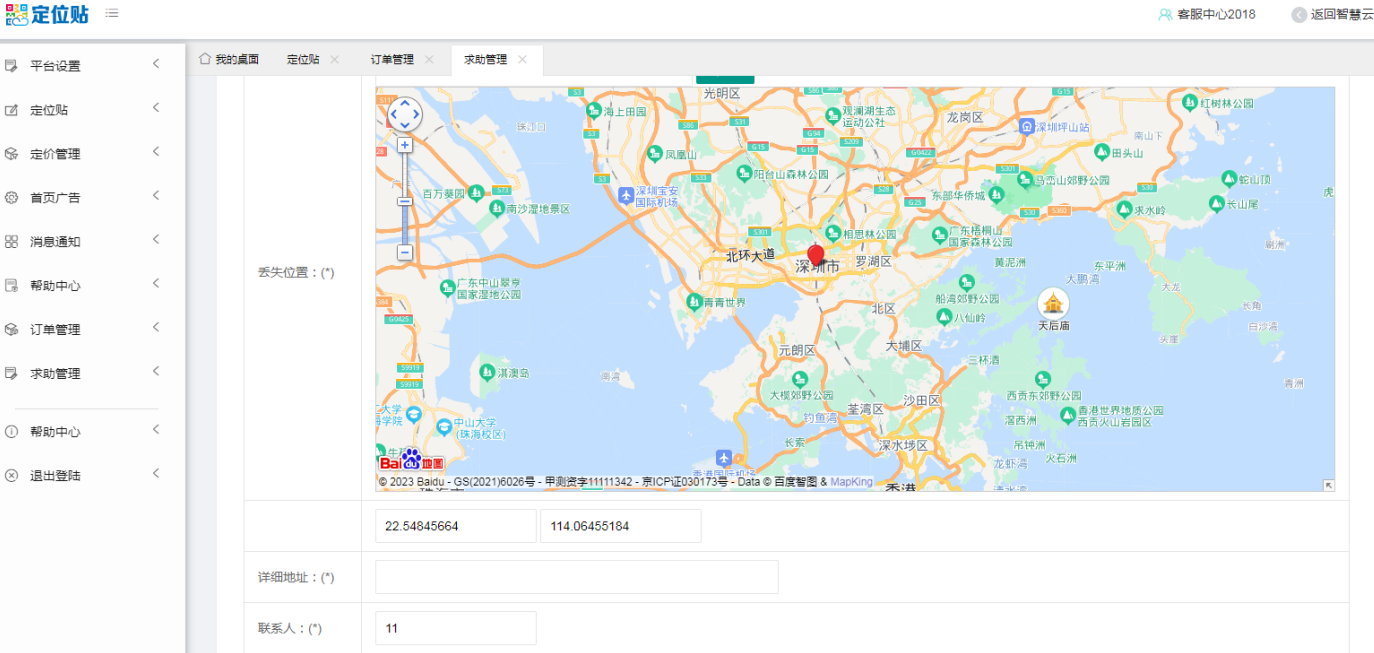Zoom out with the map minus button
1374x653 pixels.
(404, 253)
